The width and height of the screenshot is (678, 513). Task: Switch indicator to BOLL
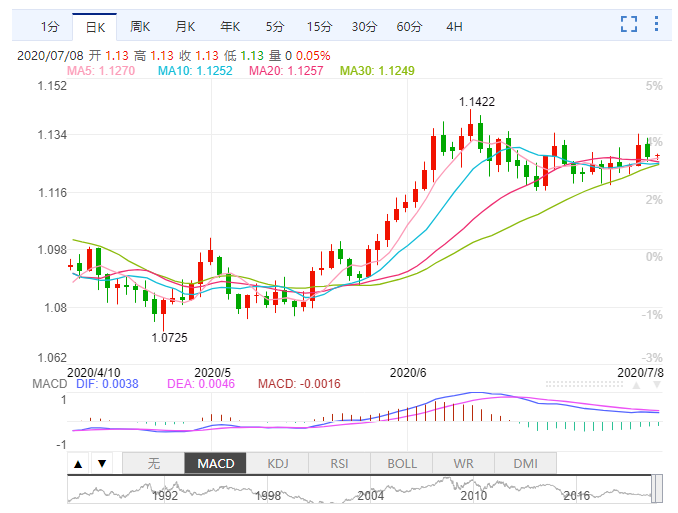[401, 464]
